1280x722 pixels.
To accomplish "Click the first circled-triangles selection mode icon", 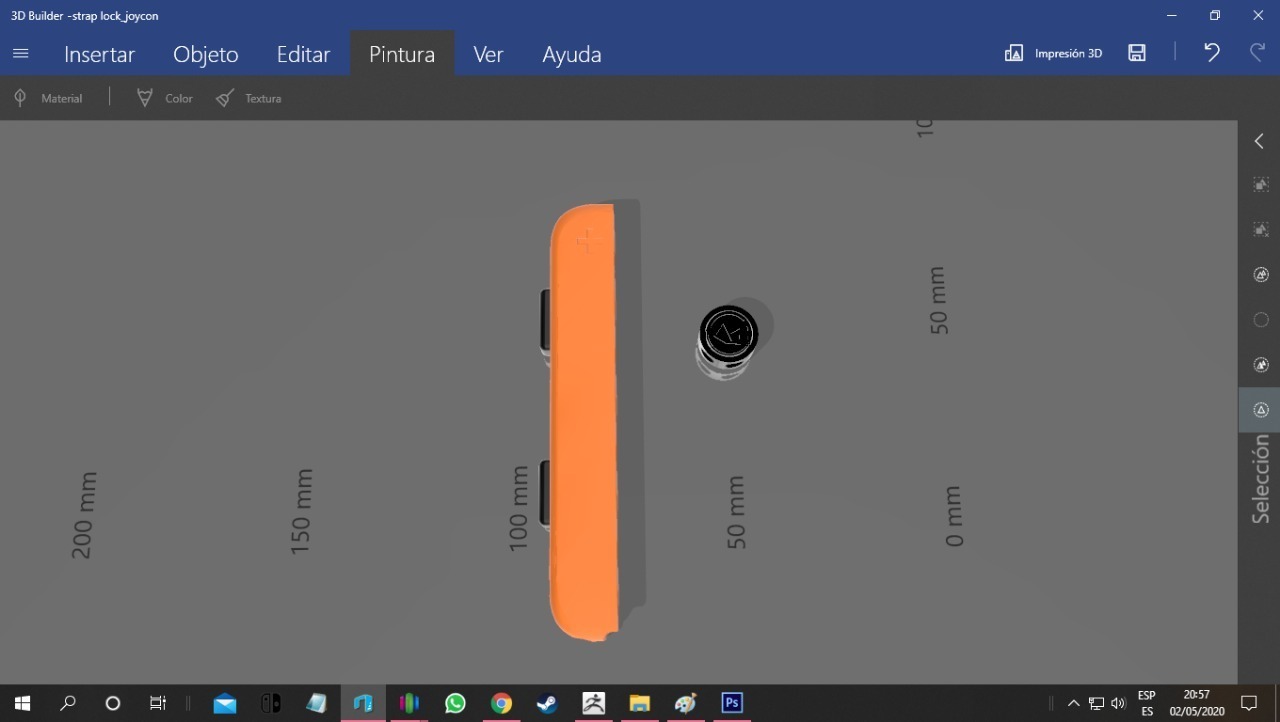I will (1261, 275).
